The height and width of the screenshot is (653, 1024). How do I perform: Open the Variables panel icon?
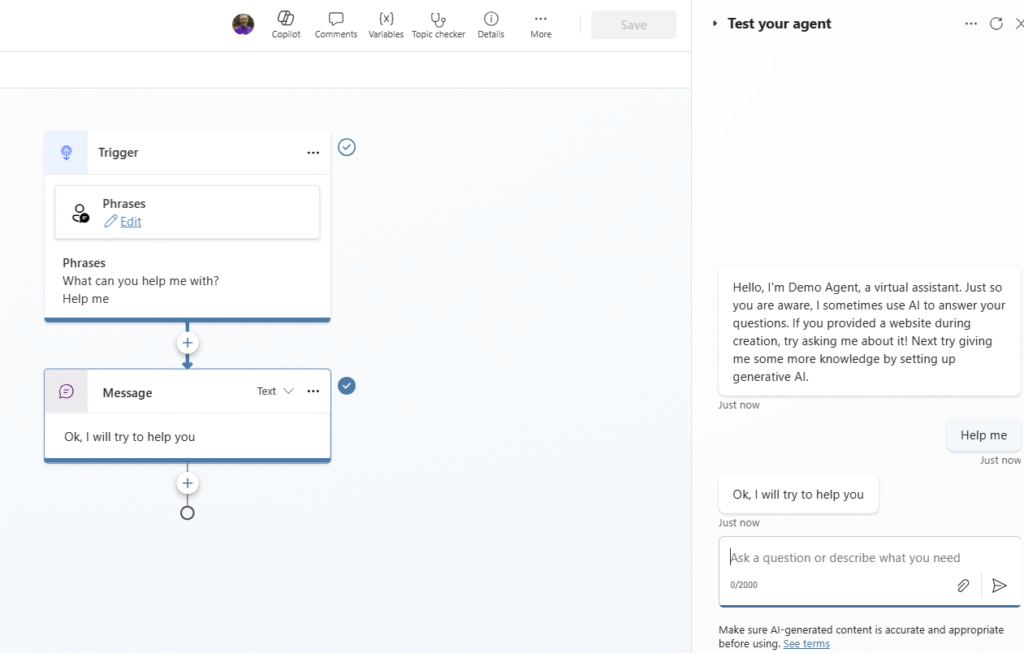tap(386, 25)
